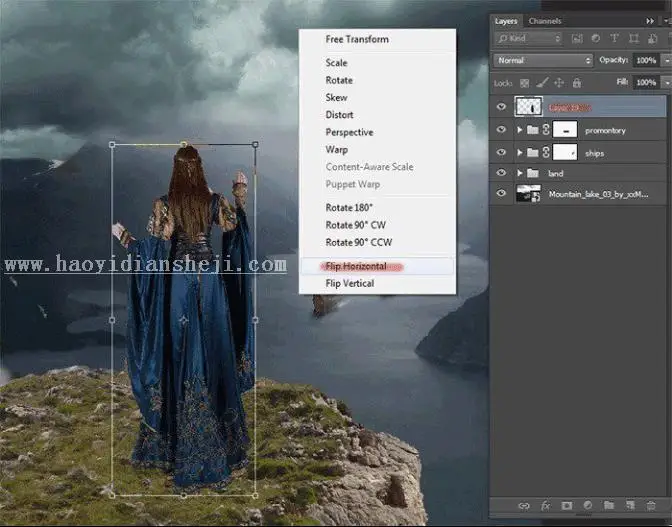Image resolution: width=672 pixels, height=527 pixels.
Task: Hide the land group
Action: tap(501, 173)
